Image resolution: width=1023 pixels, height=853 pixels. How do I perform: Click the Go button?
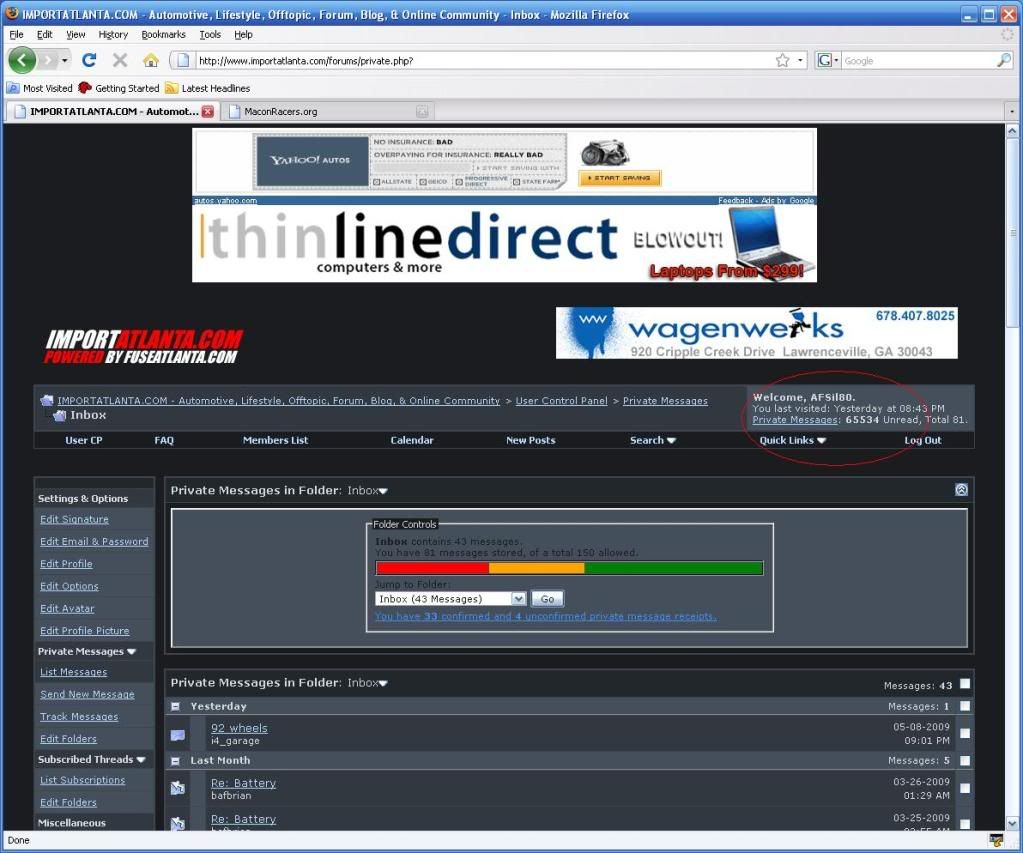[x=547, y=598]
